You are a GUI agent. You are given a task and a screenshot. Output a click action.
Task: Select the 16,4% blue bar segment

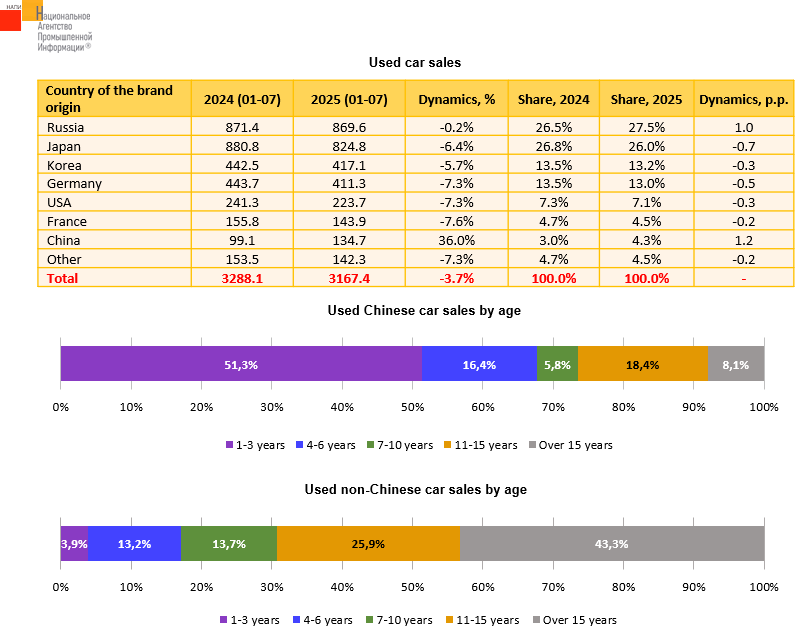coord(479,364)
